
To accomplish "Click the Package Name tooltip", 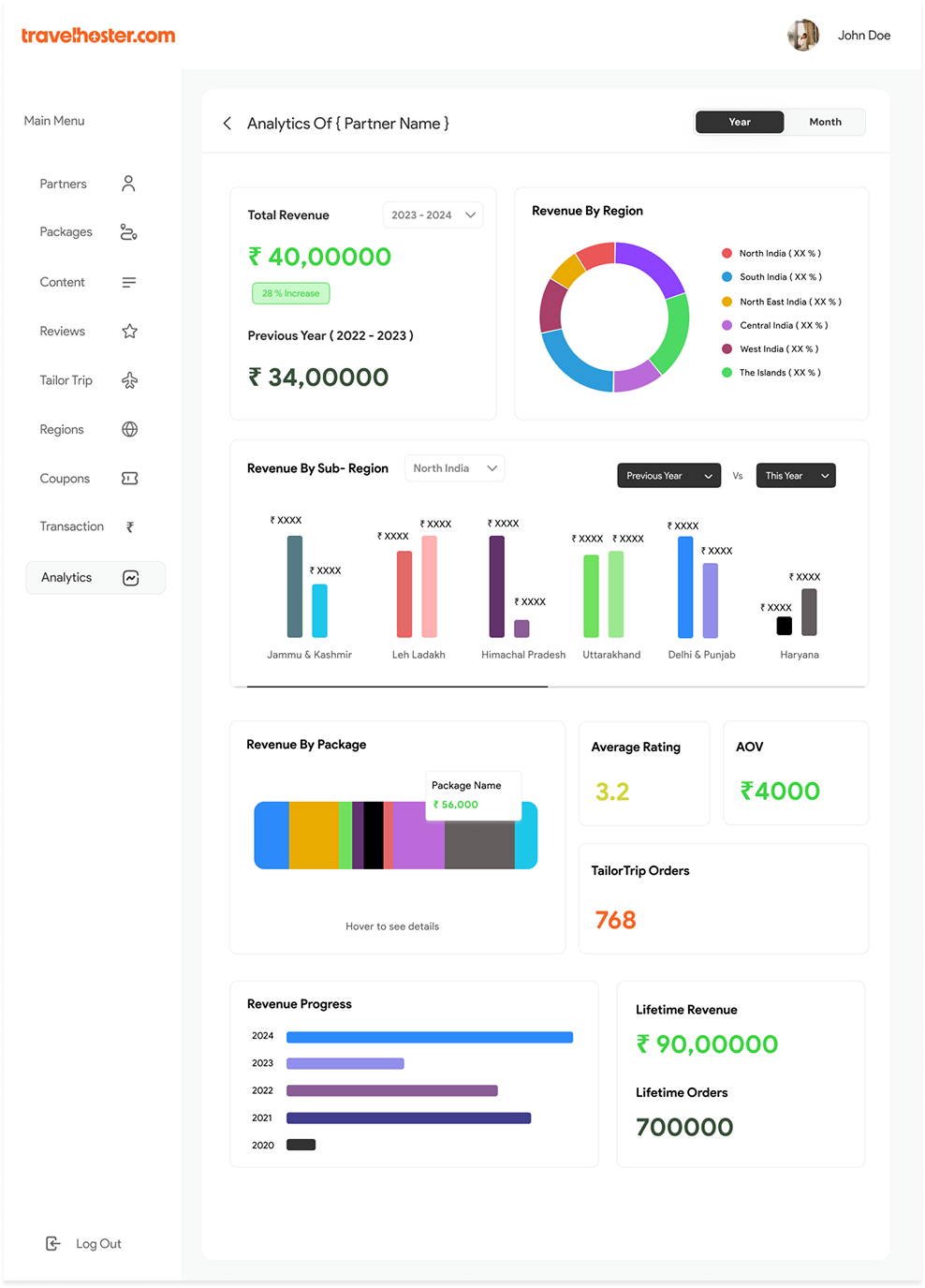I will [474, 795].
